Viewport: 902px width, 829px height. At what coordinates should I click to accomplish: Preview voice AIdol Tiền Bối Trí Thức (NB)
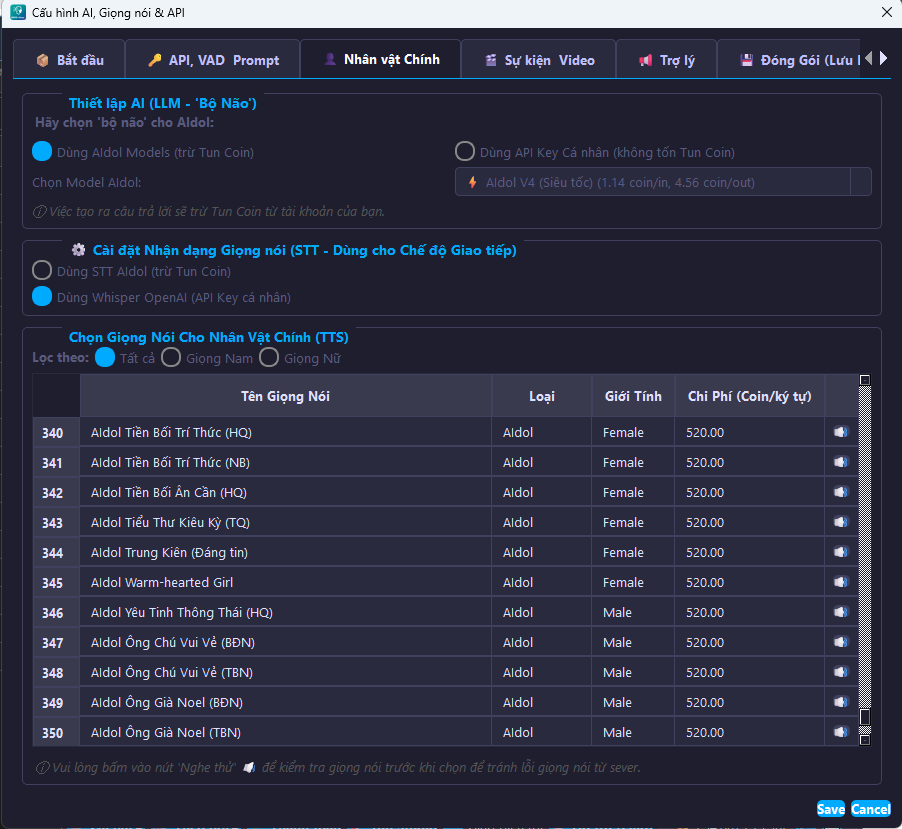coord(841,462)
